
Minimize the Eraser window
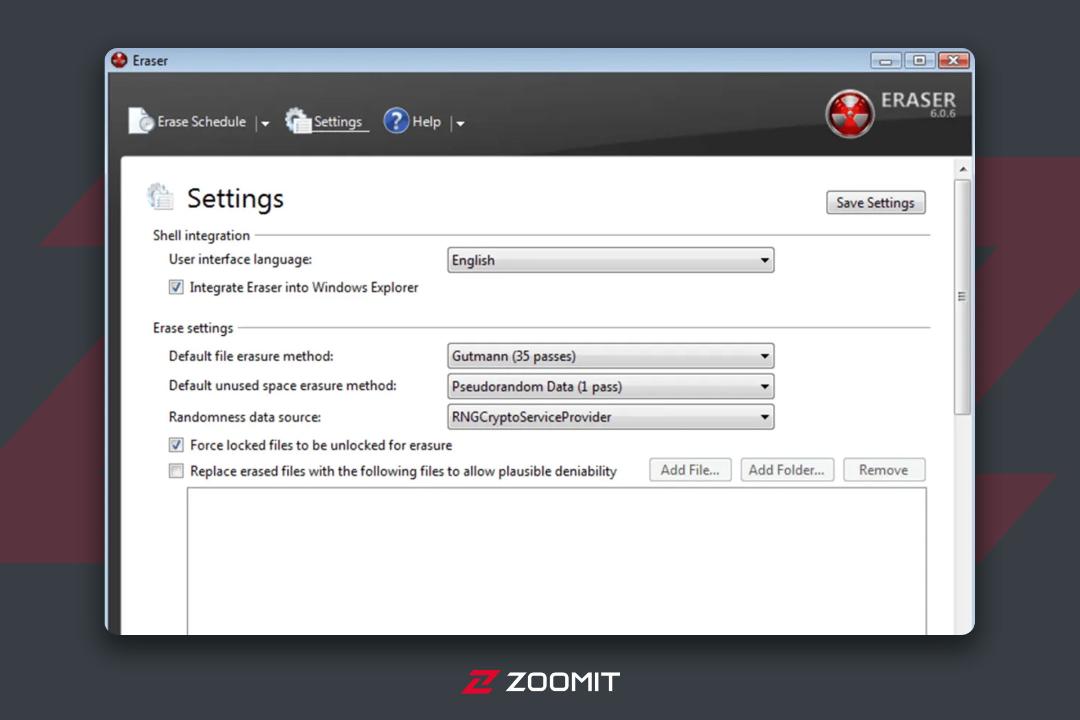tap(885, 61)
